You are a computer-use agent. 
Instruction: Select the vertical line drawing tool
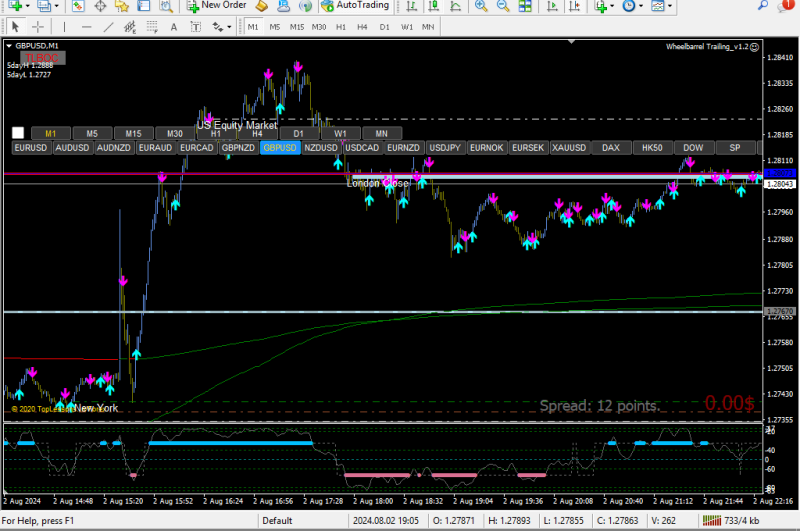[x=64, y=27]
